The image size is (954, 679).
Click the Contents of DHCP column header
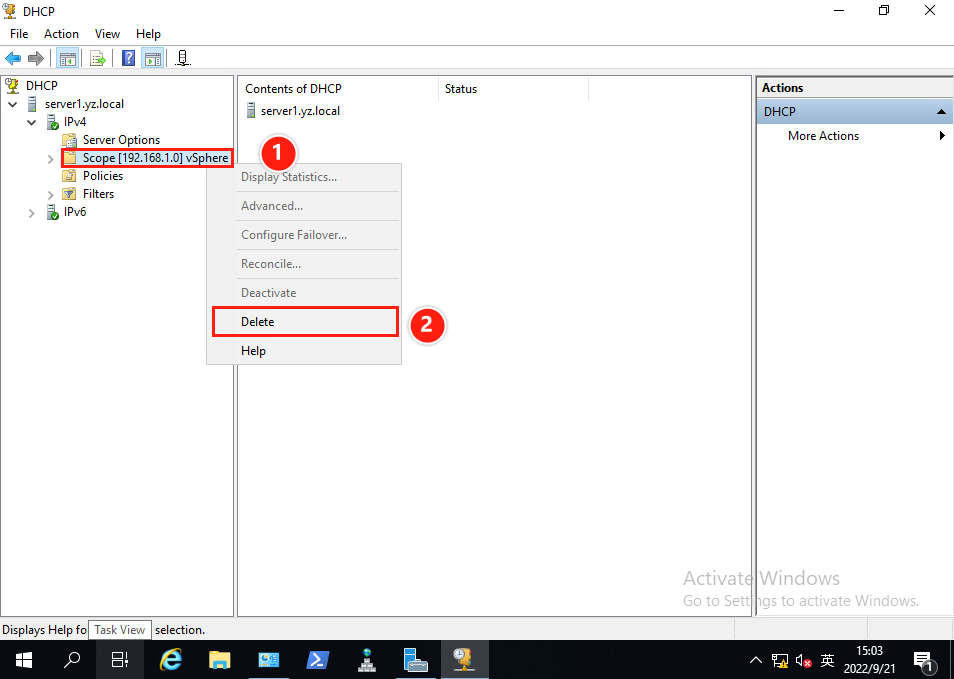(338, 89)
